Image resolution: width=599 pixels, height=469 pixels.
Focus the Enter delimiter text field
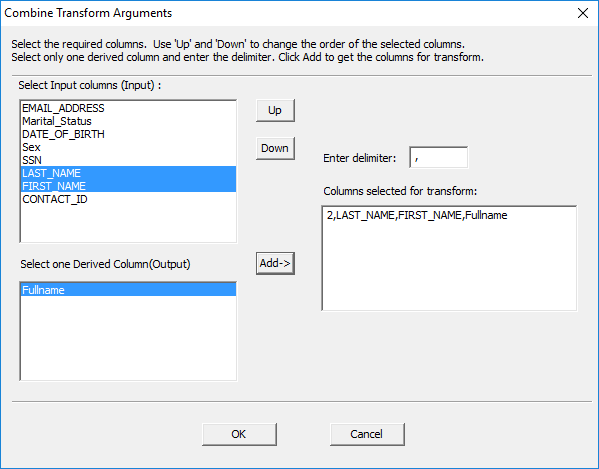click(x=438, y=157)
